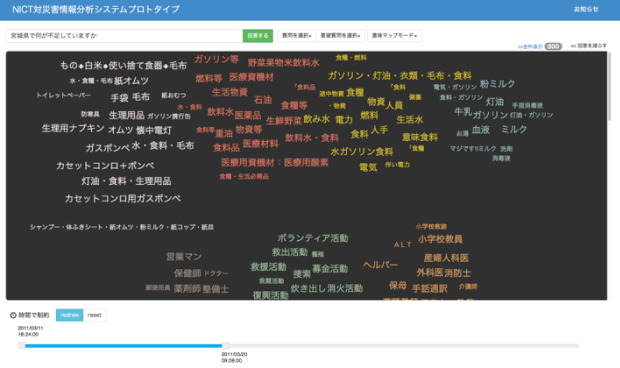The image size is (620, 368).
Task: Click the phrase 医療用資機材:医療用酸素
Action: [x=275, y=162]
